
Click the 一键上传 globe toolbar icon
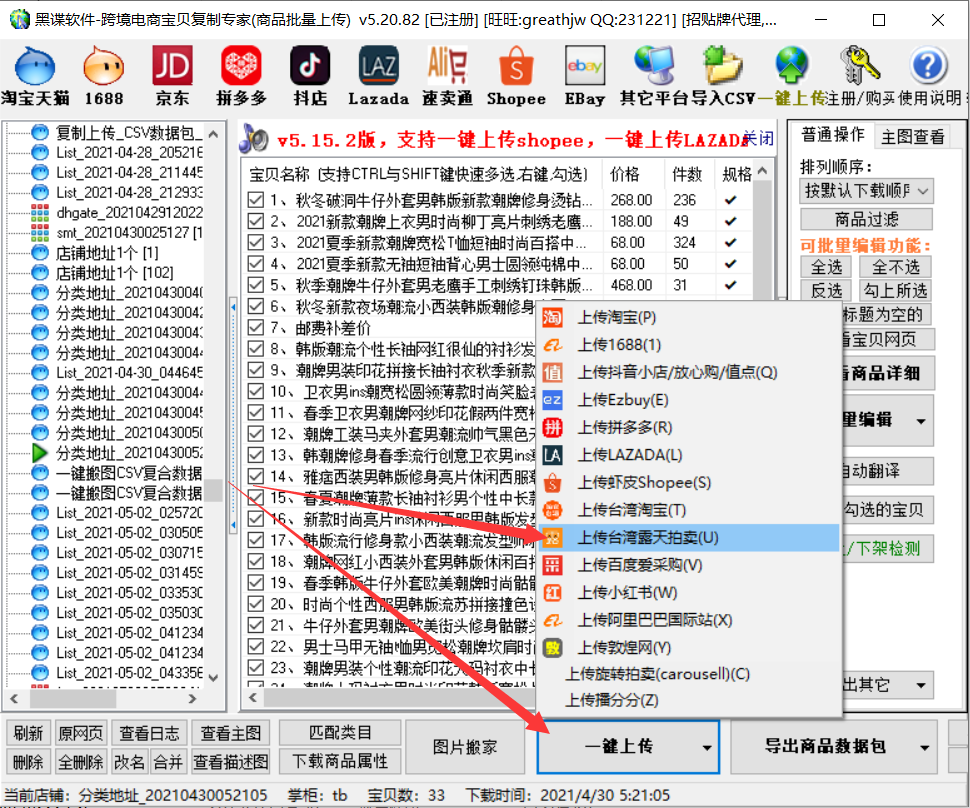click(x=792, y=66)
